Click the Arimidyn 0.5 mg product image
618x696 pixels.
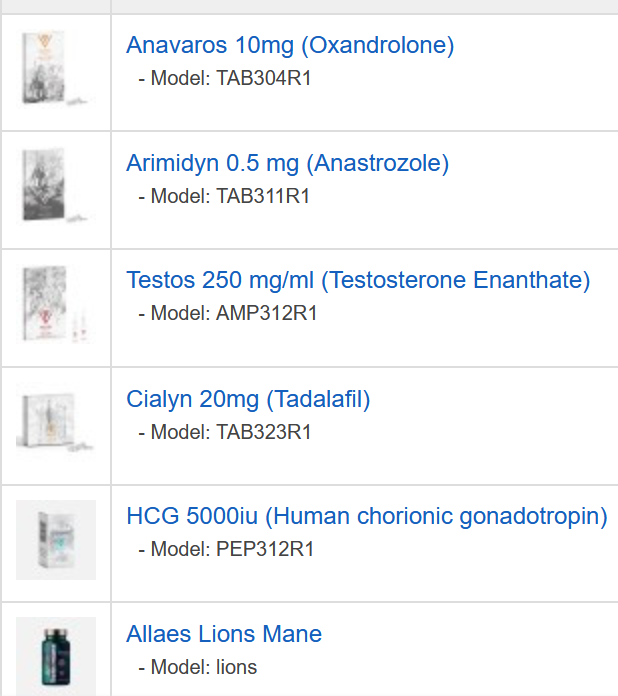pyautogui.click(x=56, y=186)
